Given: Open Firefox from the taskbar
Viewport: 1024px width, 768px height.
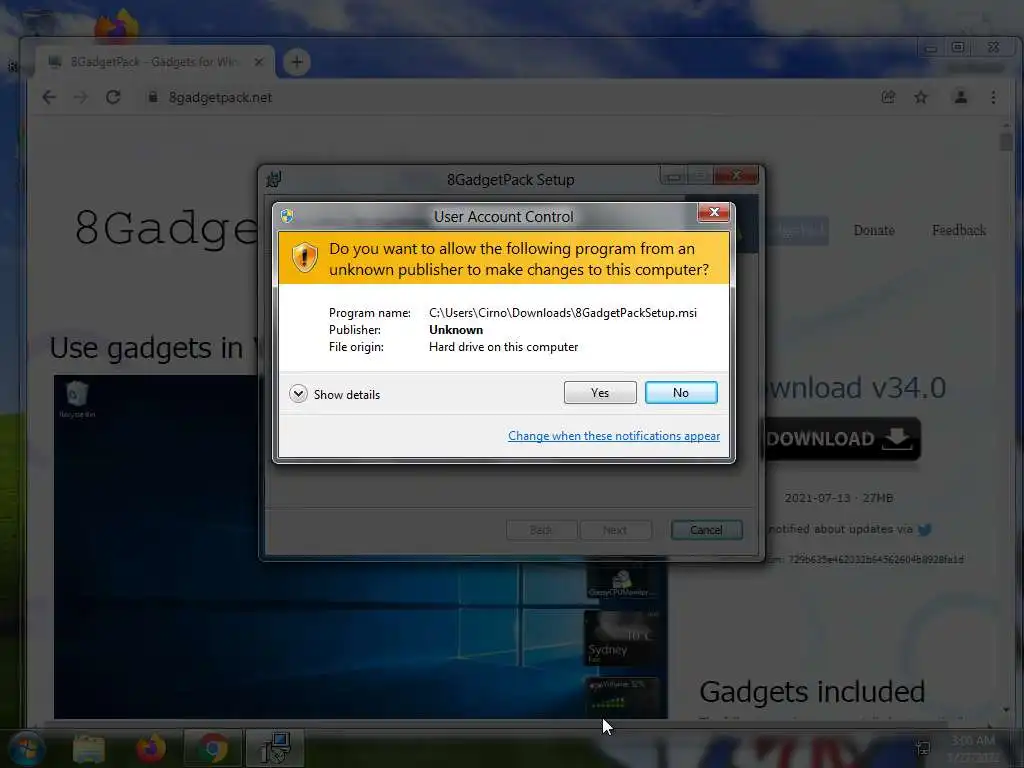Looking at the screenshot, I should (151, 748).
